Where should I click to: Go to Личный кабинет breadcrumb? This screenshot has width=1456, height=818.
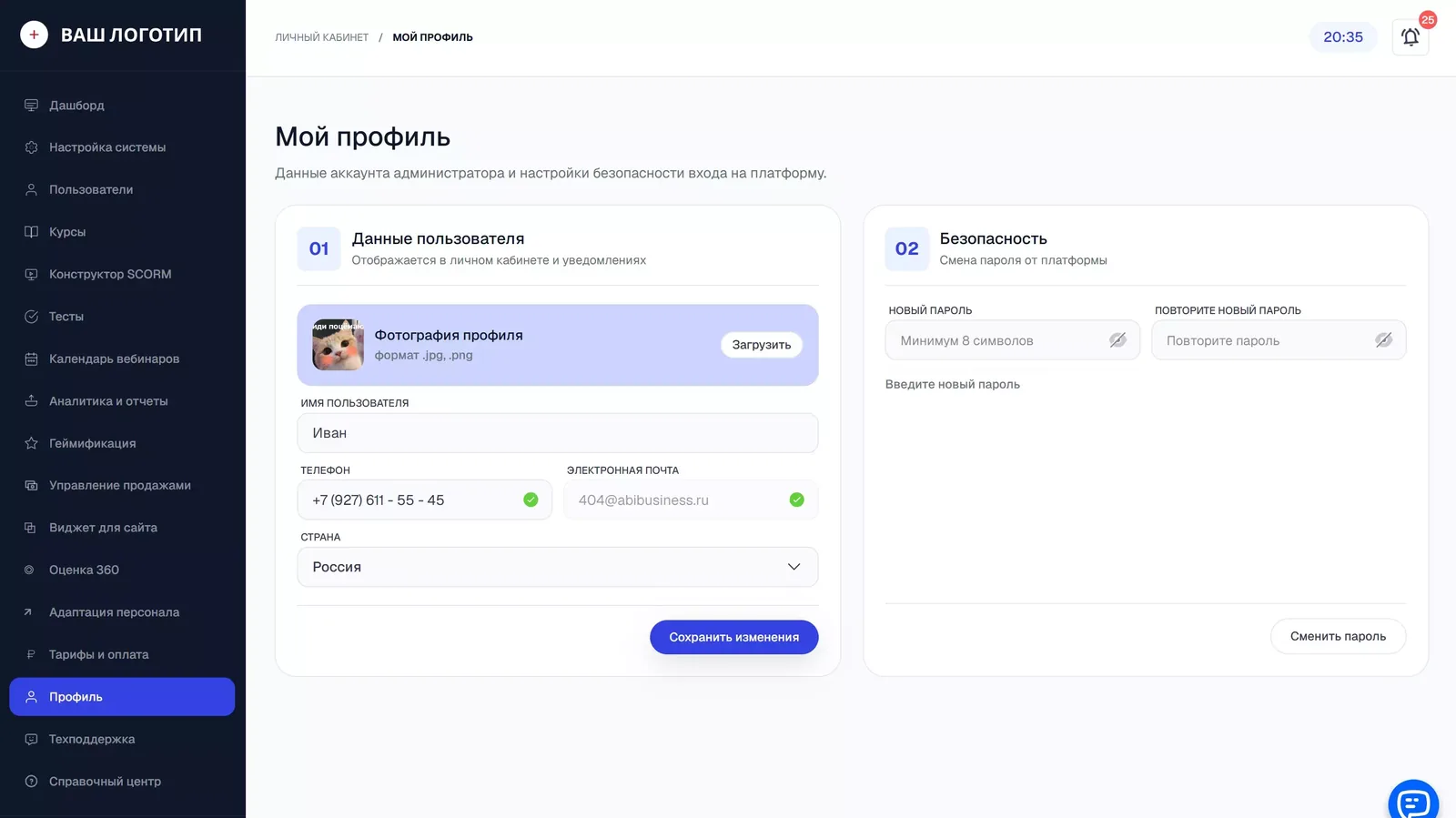[321, 38]
